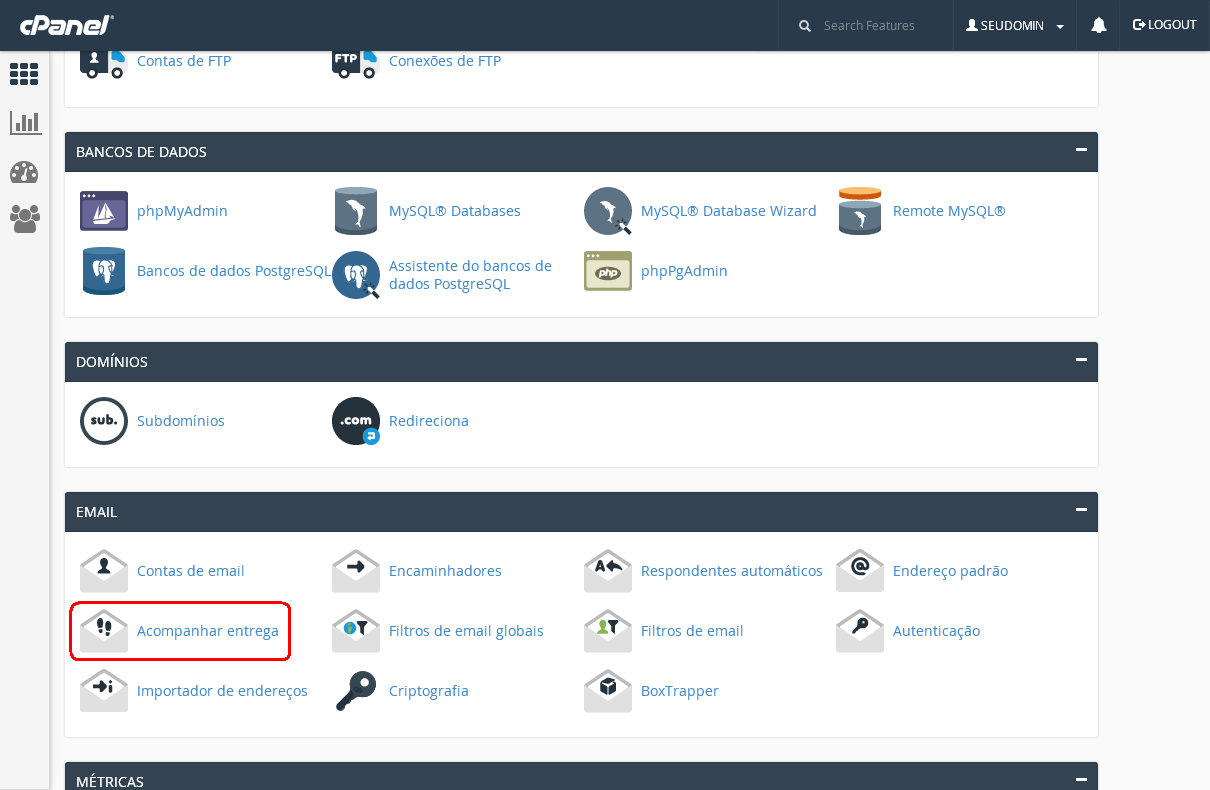
Task: Open the notifications bell icon
Action: pyautogui.click(x=1099, y=25)
